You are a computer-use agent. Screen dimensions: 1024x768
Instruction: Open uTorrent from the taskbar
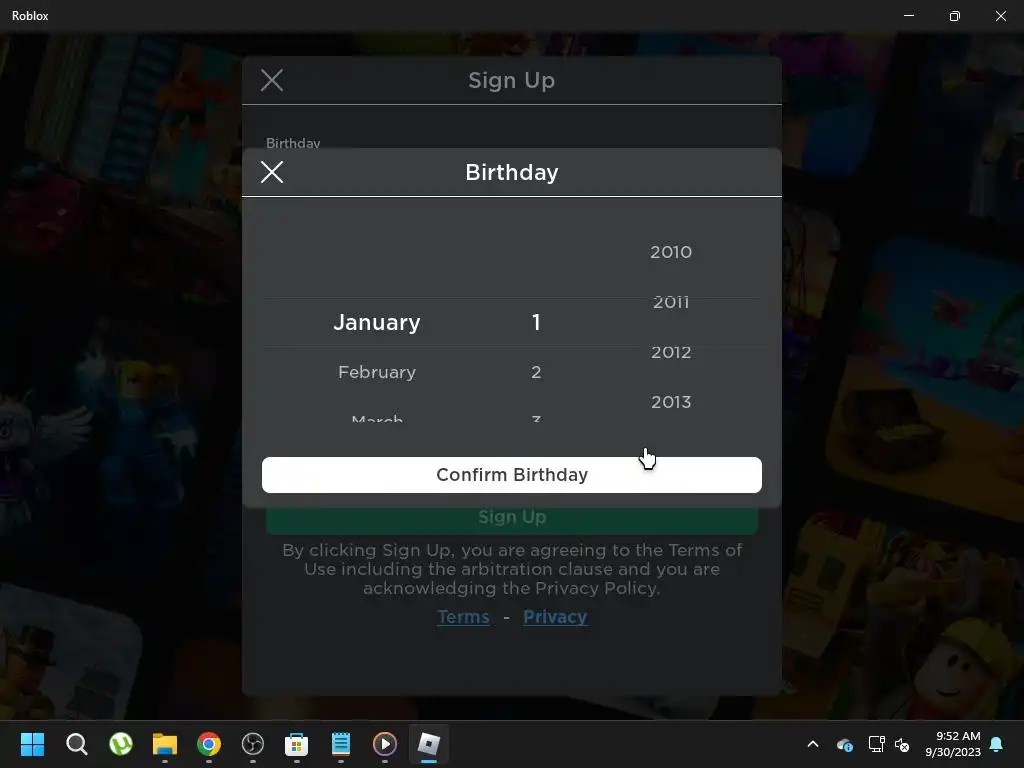coord(121,744)
